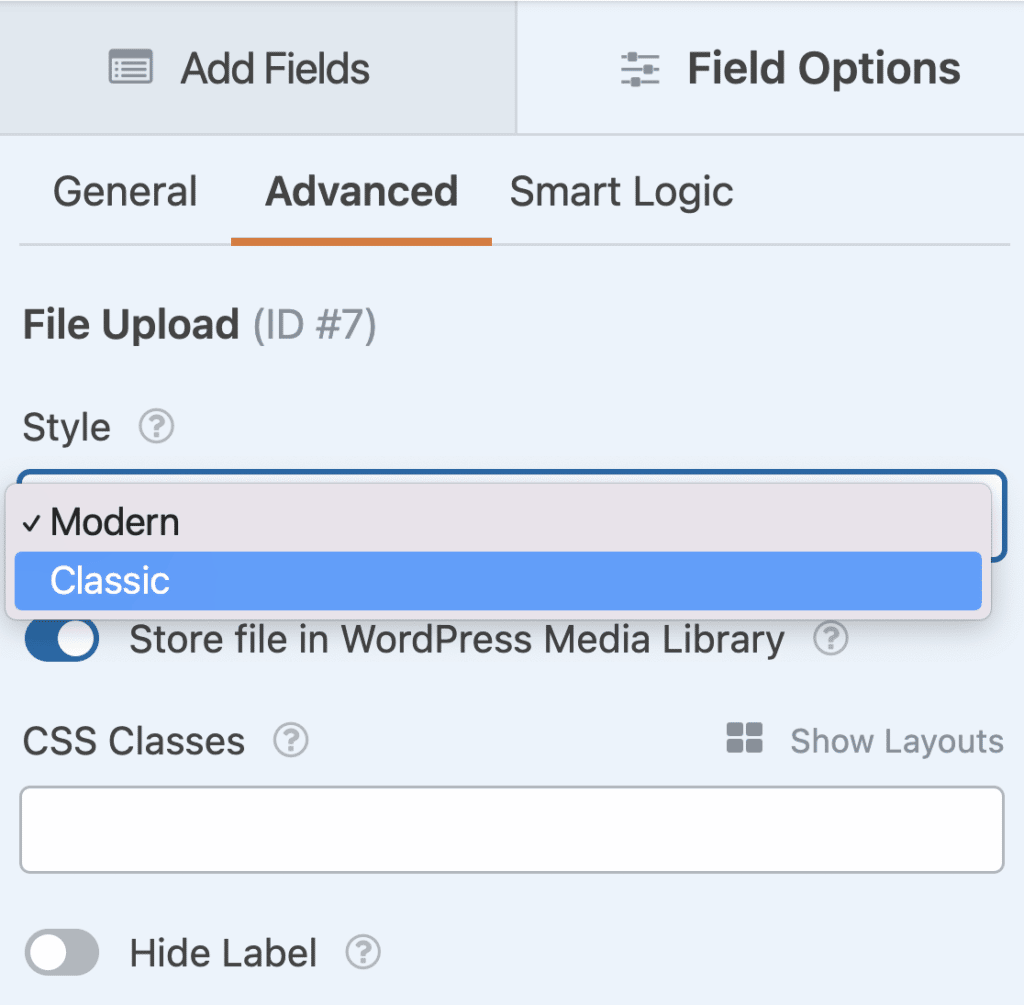Image resolution: width=1024 pixels, height=1005 pixels.
Task: Open the Style help tooltip
Action: point(155,427)
